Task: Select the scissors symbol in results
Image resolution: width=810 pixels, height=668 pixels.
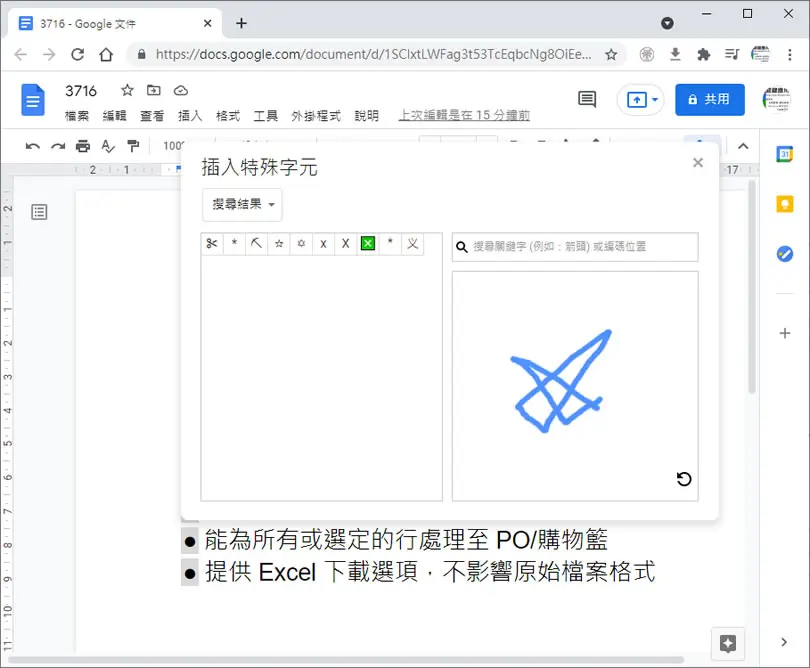Action: click(x=212, y=244)
